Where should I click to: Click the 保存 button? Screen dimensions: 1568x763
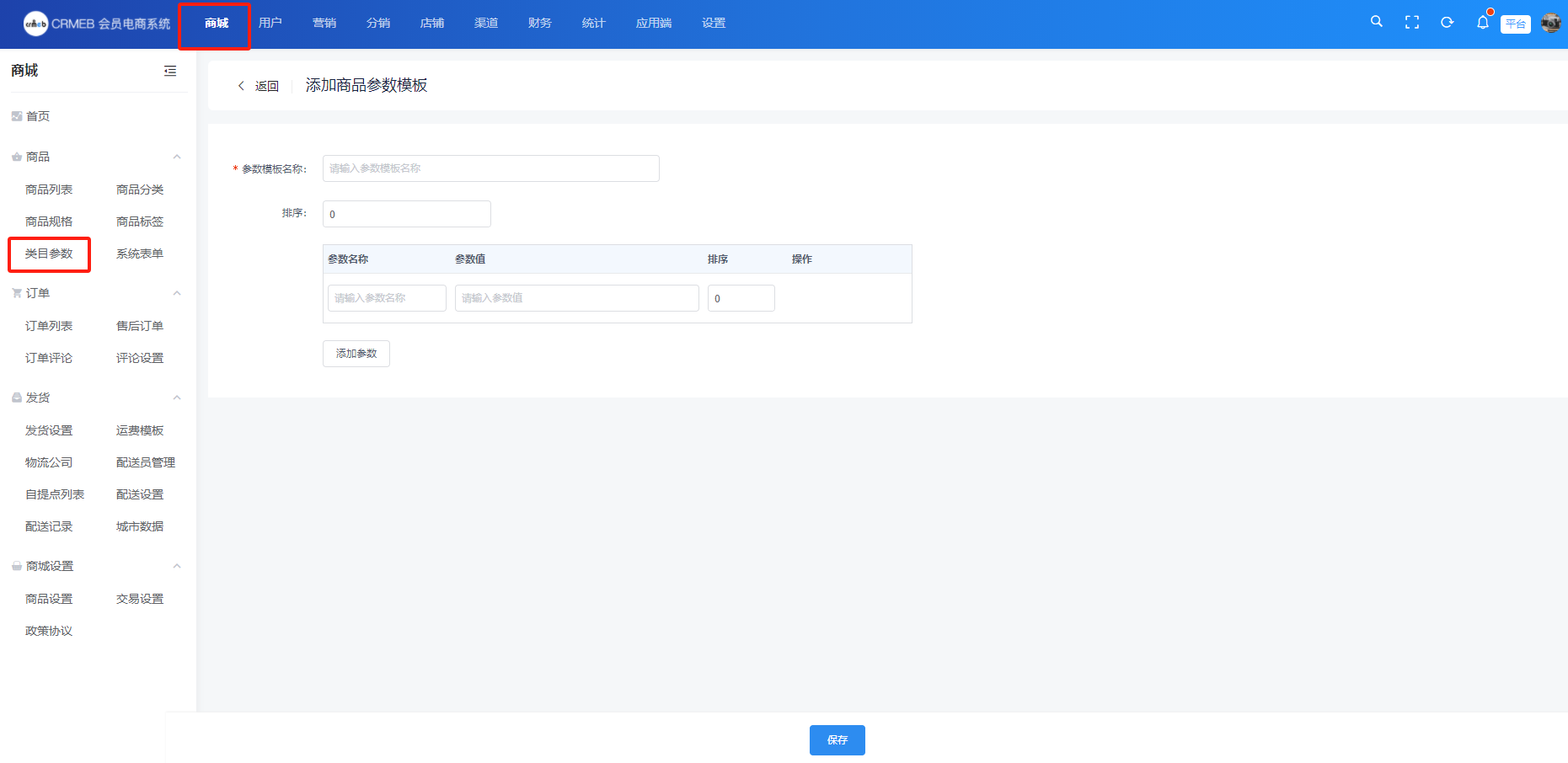(x=837, y=740)
